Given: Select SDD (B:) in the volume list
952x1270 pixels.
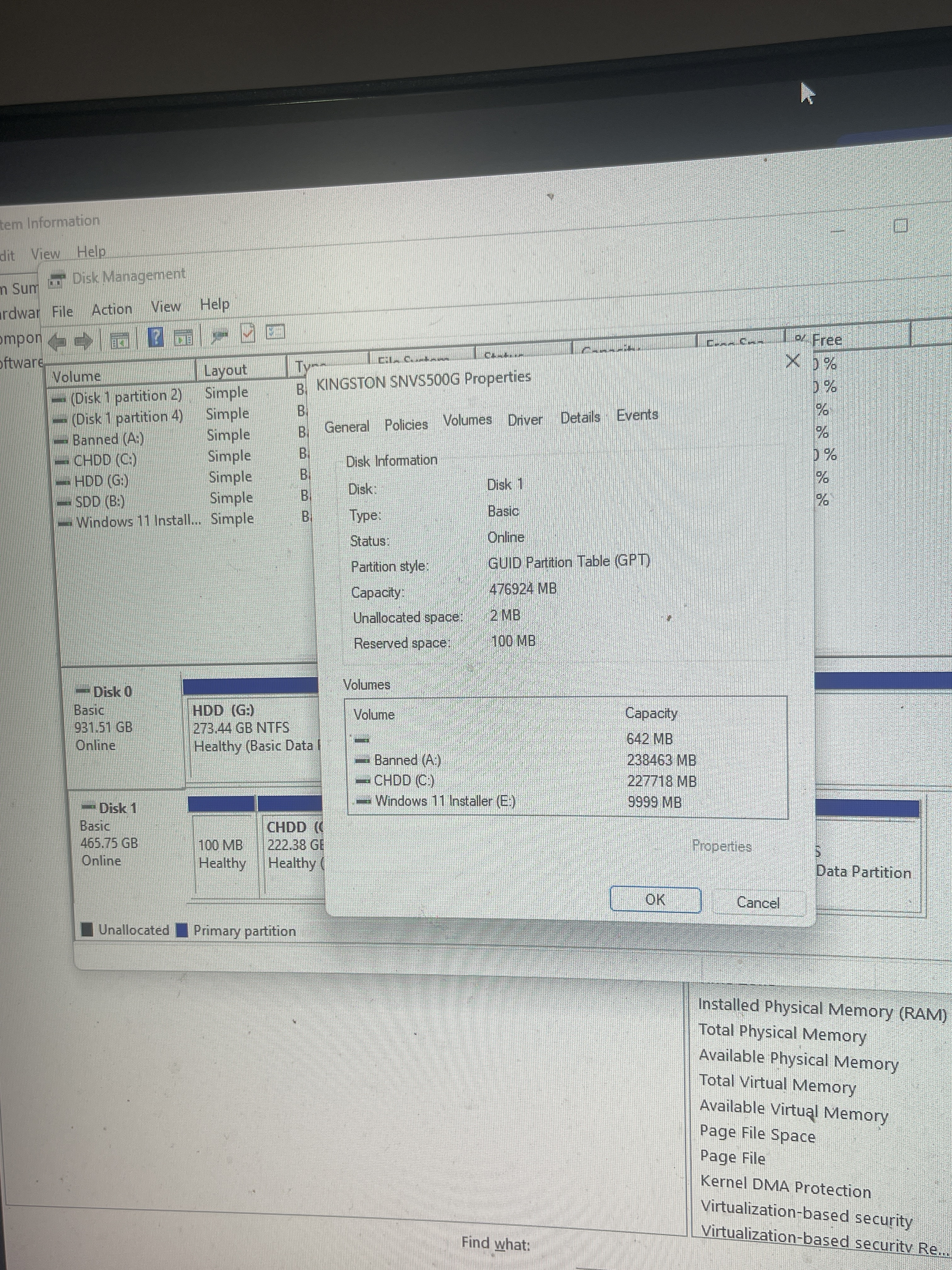Looking at the screenshot, I should 100,502.
